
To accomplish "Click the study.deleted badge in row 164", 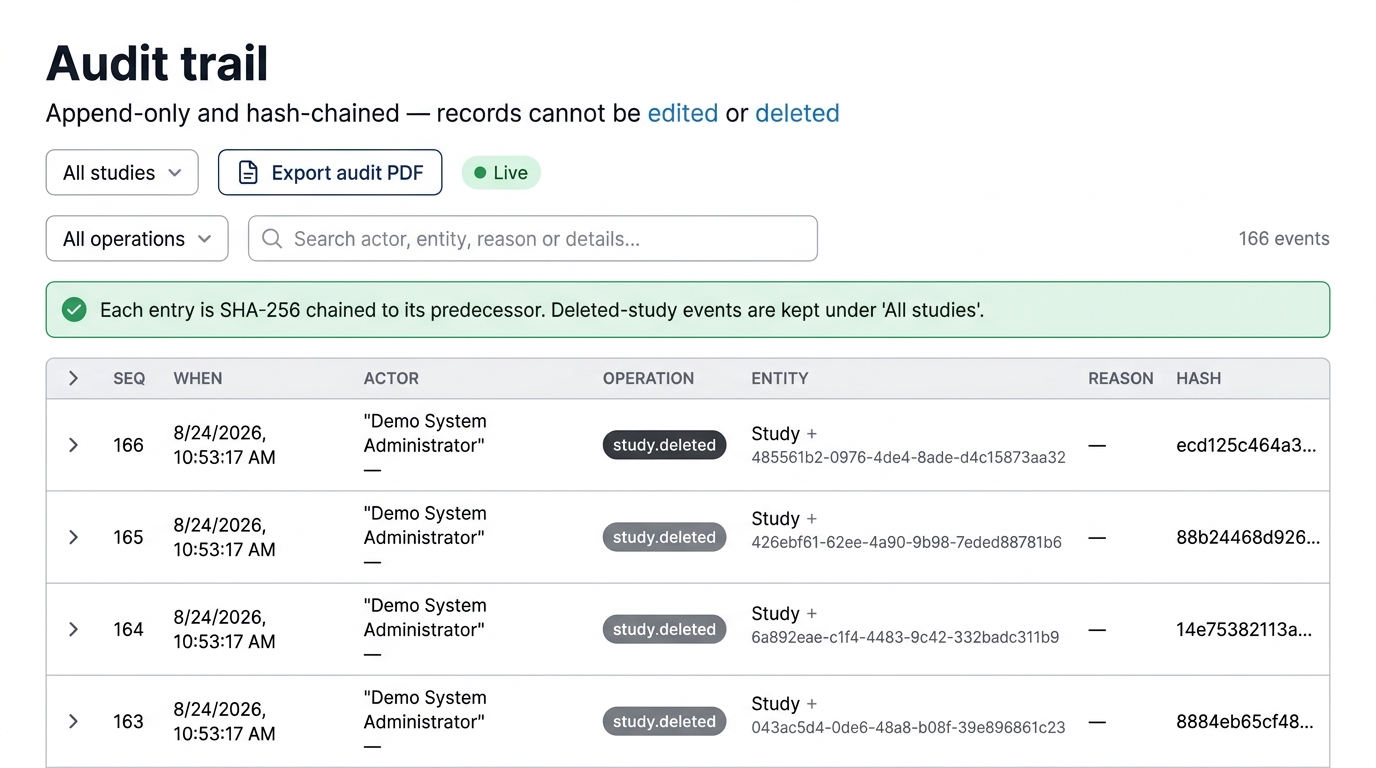I will [x=664, y=629].
